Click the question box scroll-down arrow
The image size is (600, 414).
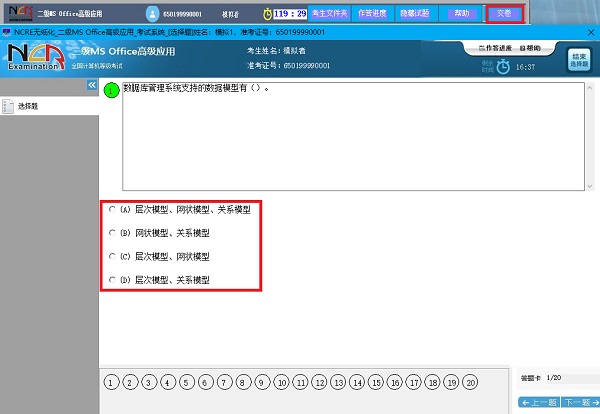(x=590, y=186)
